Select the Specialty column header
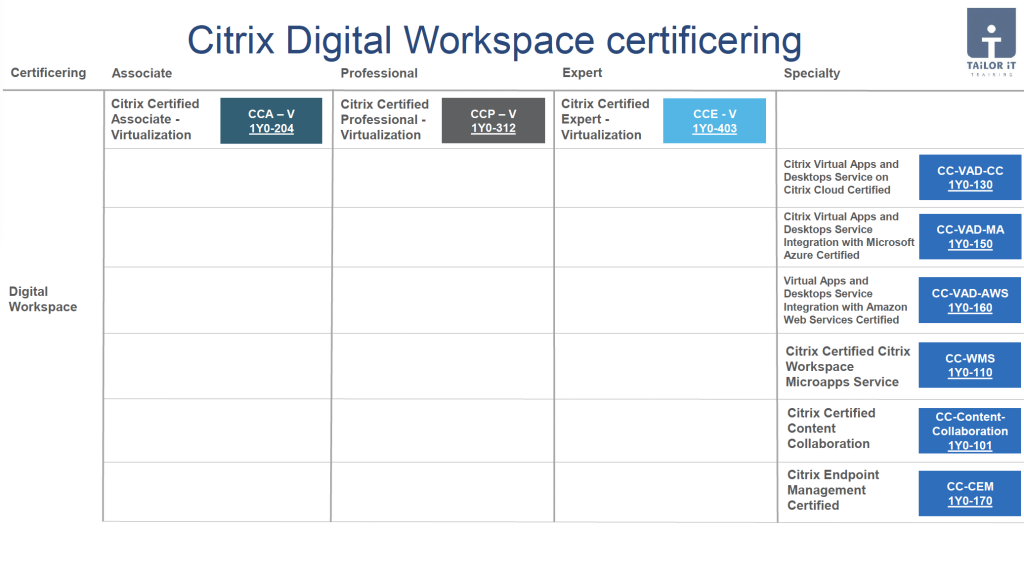The width and height of the screenshot is (1024, 574). (812, 73)
